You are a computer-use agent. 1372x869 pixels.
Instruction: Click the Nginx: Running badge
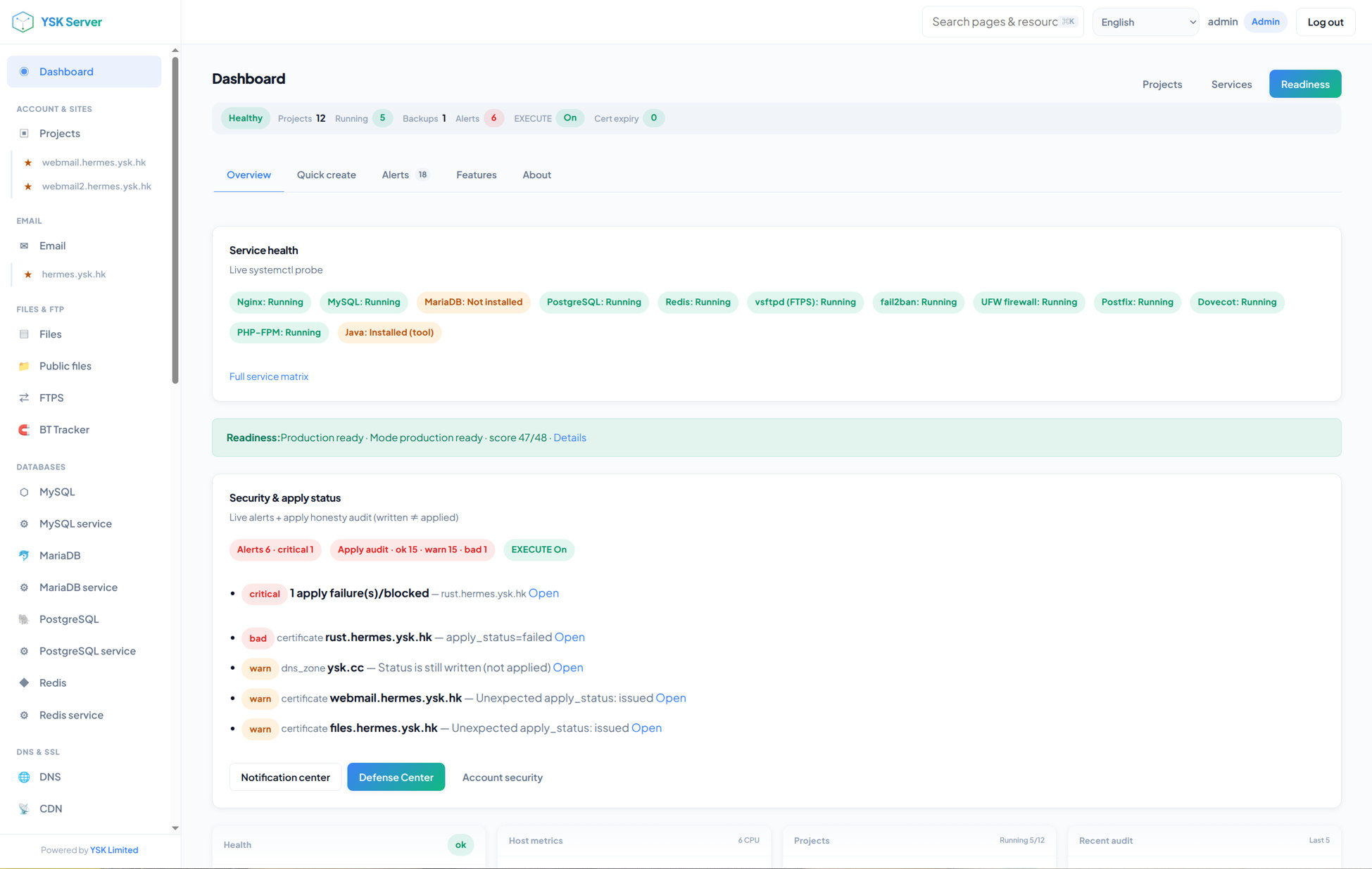click(x=270, y=303)
